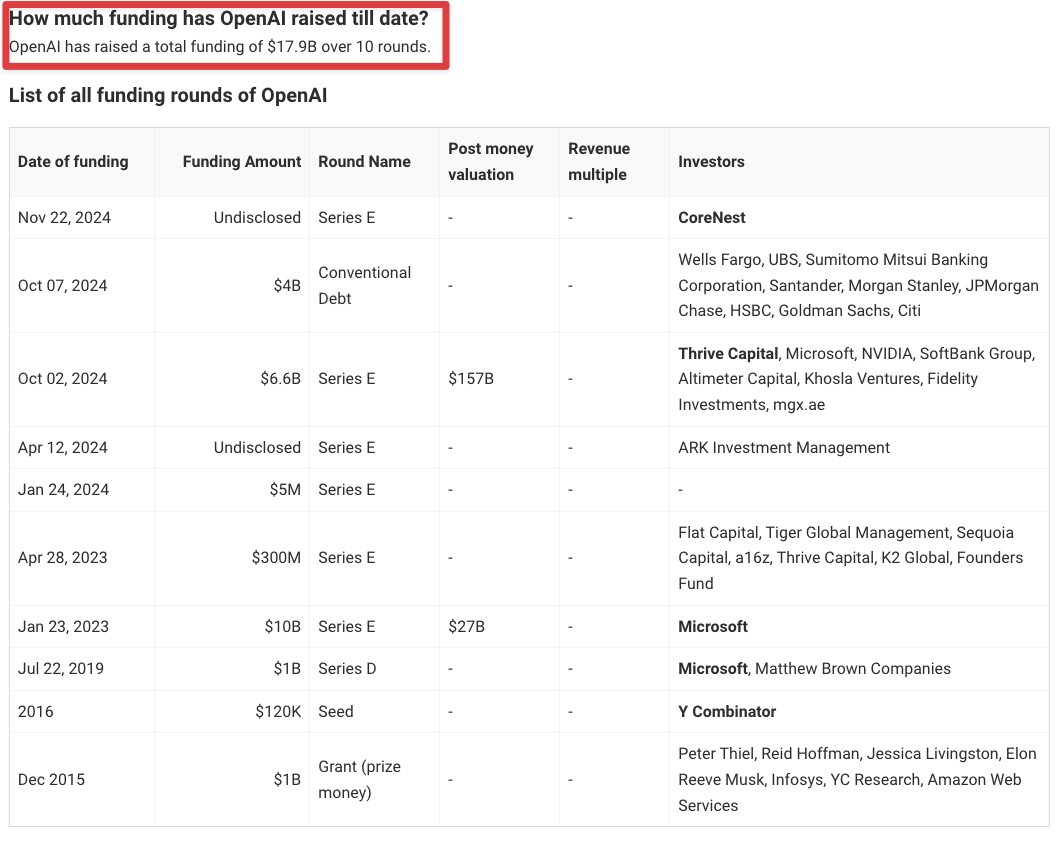Click the Peter Thiel, Reid Hoffman investors cell
The width and height of the screenshot is (1061, 848).
click(x=857, y=780)
